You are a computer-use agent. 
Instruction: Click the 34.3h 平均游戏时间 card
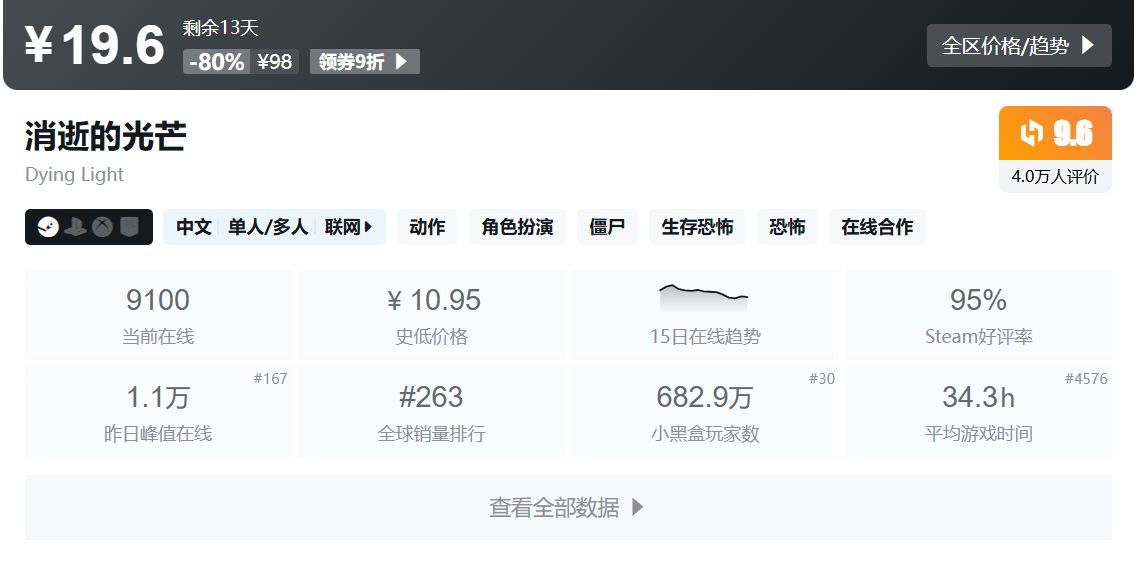point(979,412)
